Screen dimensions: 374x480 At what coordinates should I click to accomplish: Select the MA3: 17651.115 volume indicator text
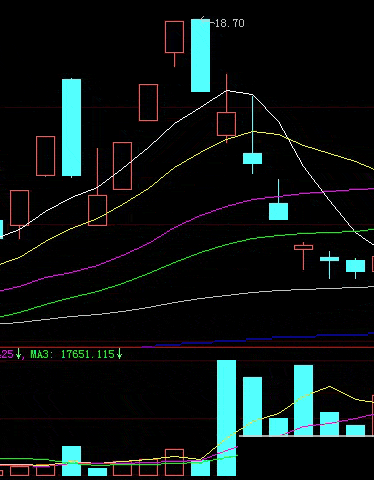pyautogui.click(x=72, y=354)
